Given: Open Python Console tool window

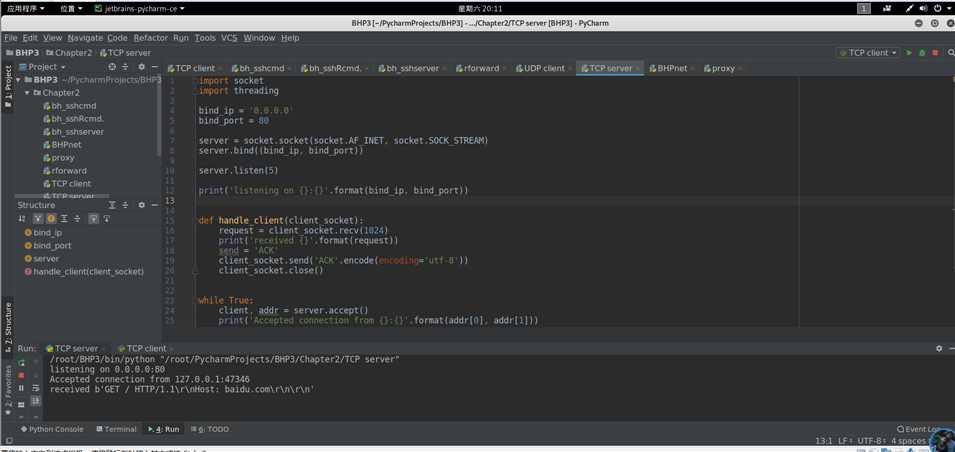Looking at the screenshot, I should (52, 429).
